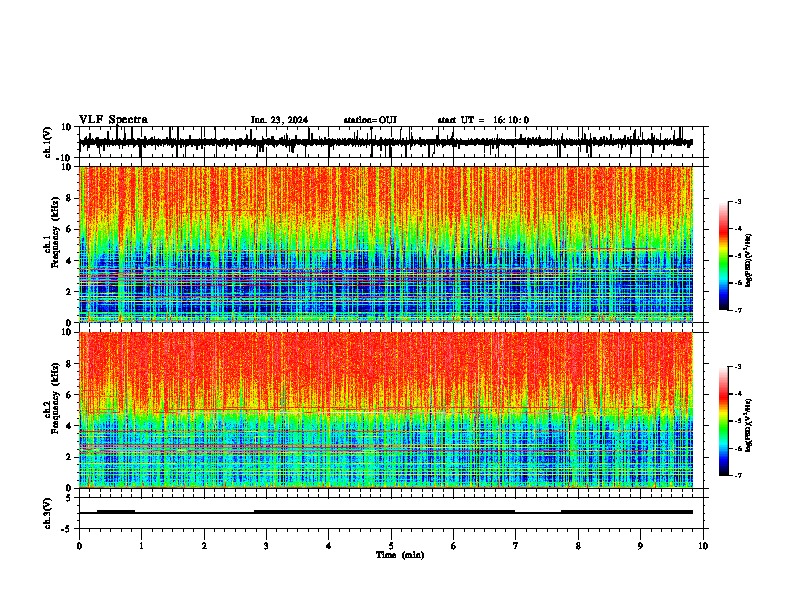Click tick label "9" on the time axis

pos(640,546)
